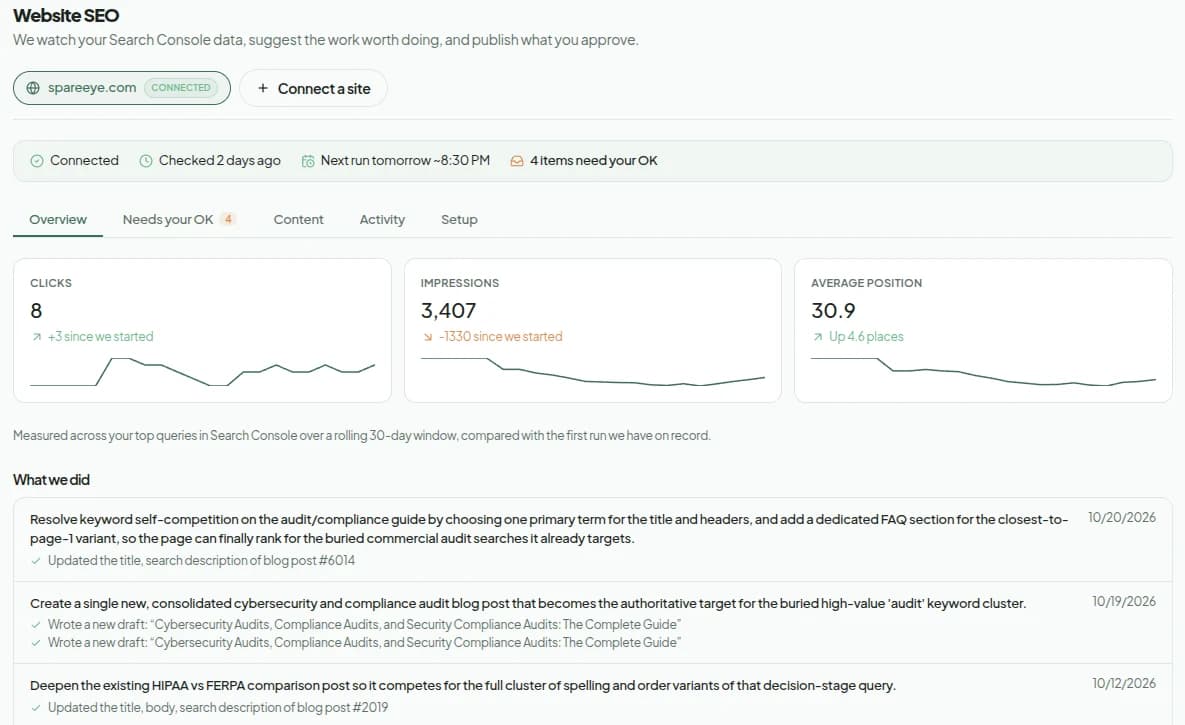Click the orange 4 badge on Needs your OK
Screen dimensions: 1185x725
point(228,219)
